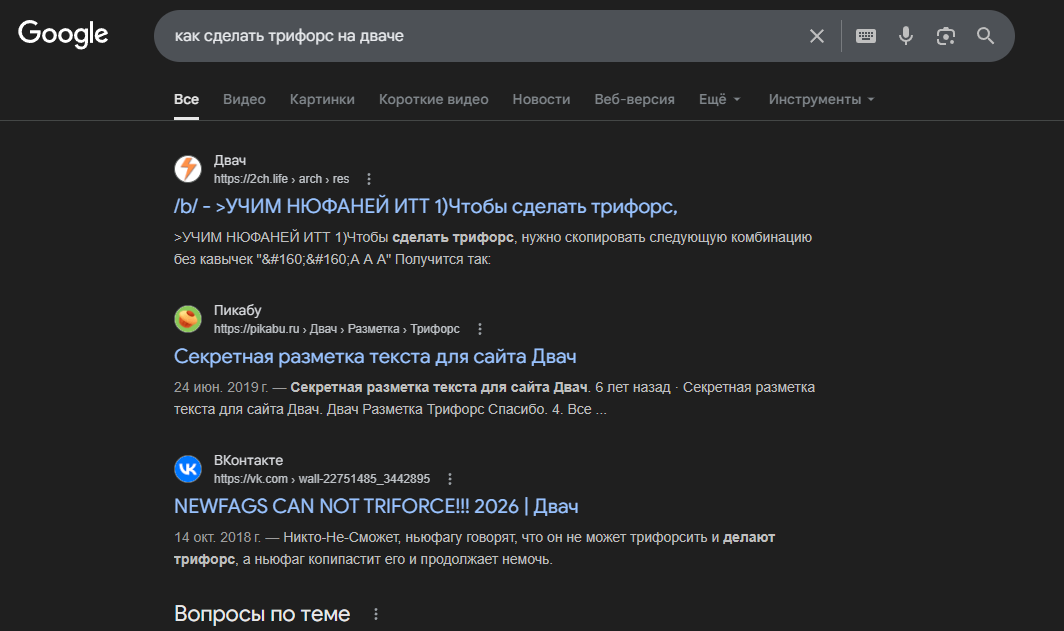
Task: Expand the Инструменты dropdown
Action: tap(822, 99)
